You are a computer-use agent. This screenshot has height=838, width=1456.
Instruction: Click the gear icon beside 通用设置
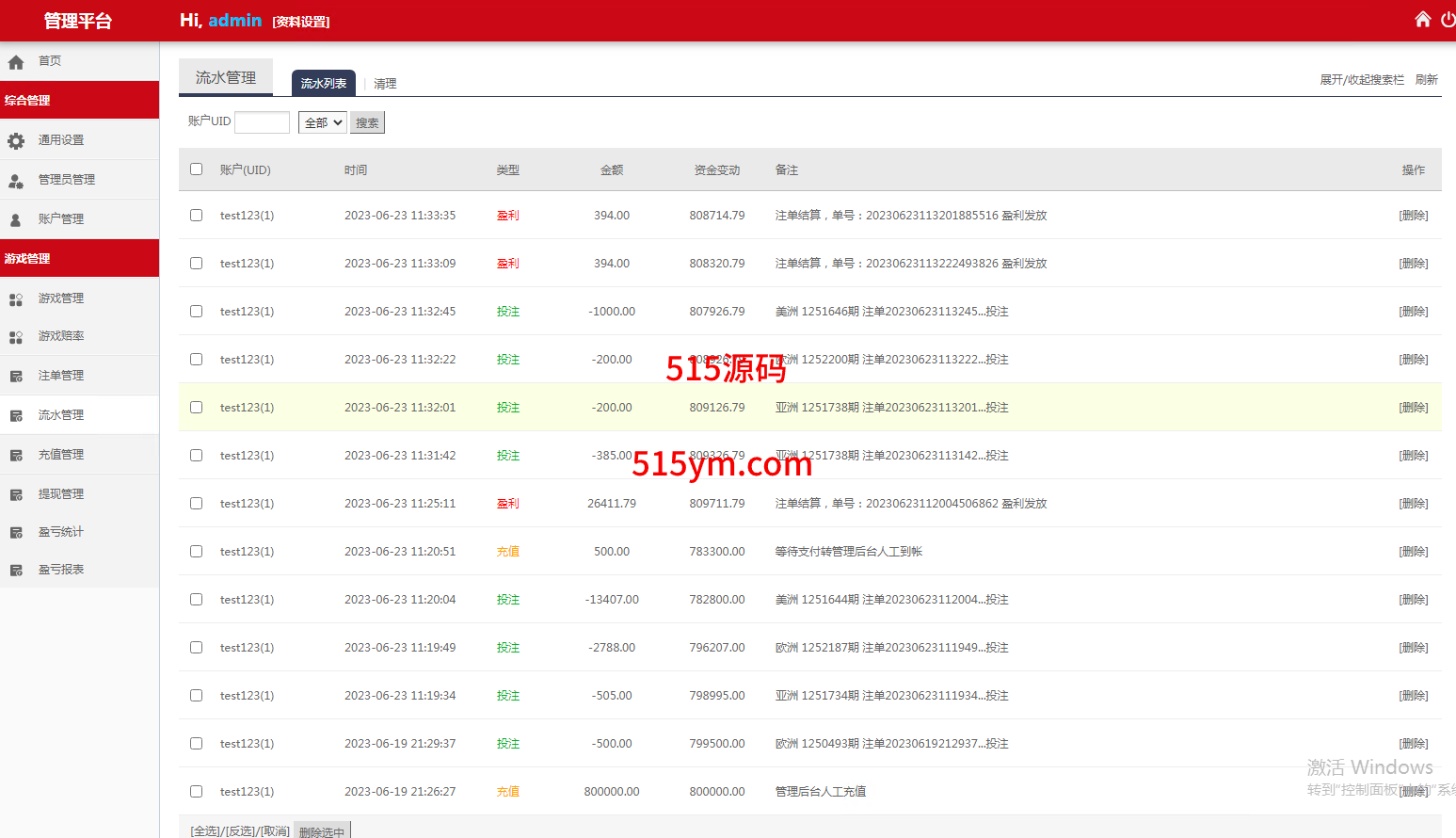tap(16, 140)
